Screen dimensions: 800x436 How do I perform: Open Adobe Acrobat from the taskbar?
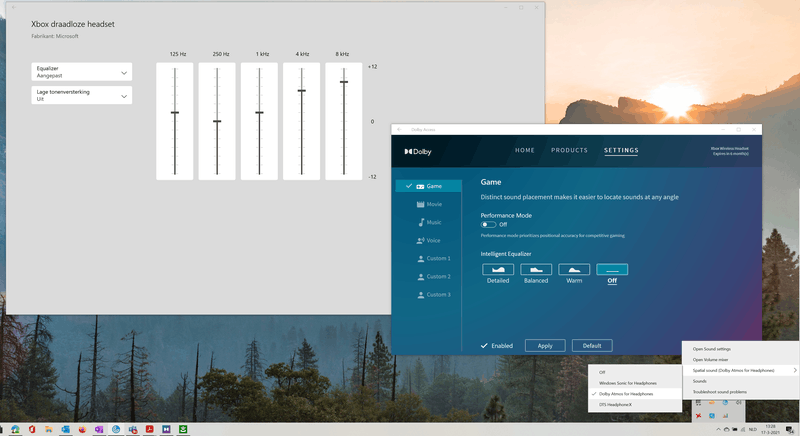[149, 429]
